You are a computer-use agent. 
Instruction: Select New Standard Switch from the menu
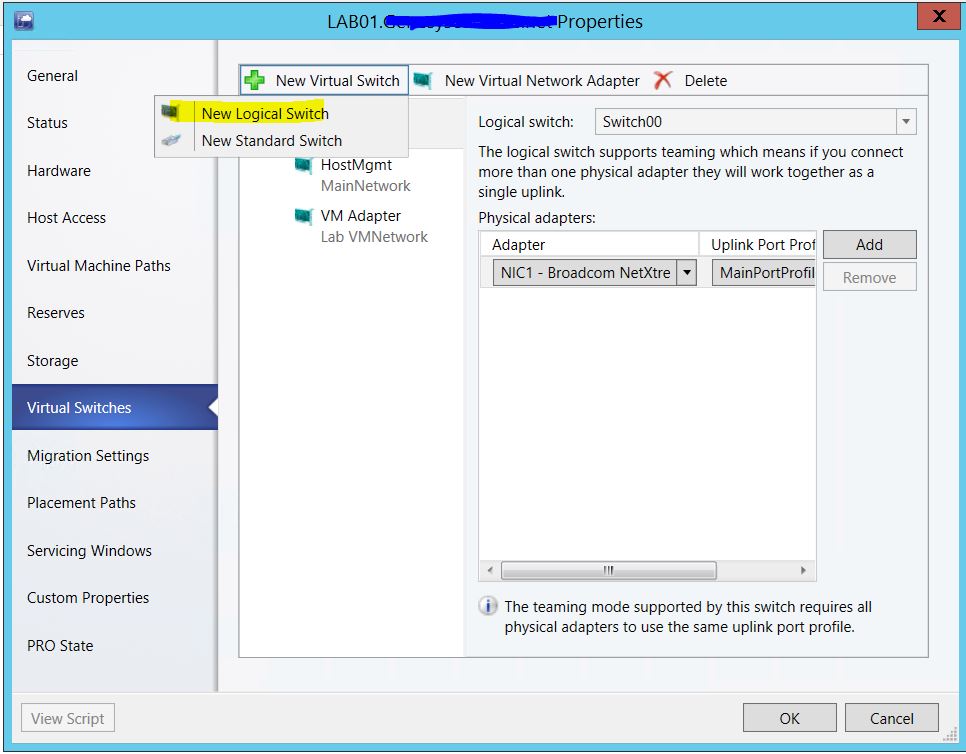click(x=273, y=140)
